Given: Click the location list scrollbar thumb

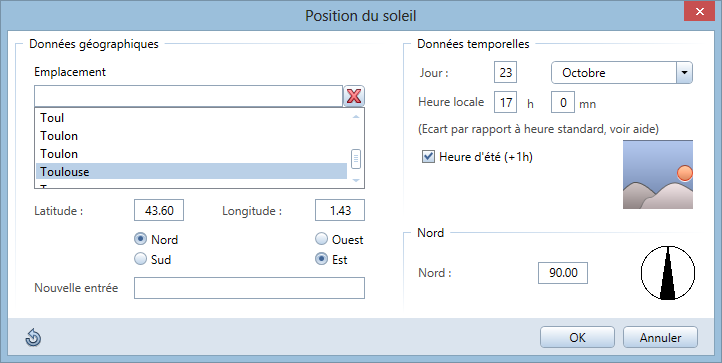Looking at the screenshot, I should [x=355, y=159].
